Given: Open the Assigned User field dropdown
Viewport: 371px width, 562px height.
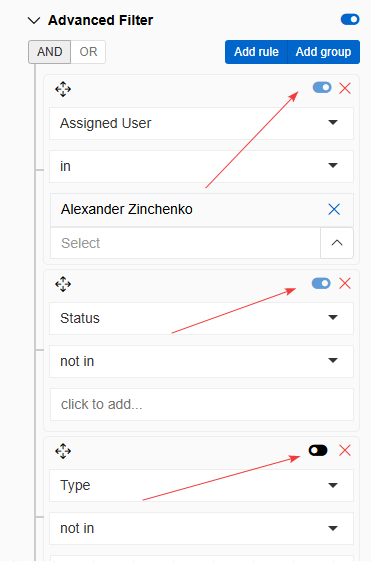Looking at the screenshot, I should (201, 123).
